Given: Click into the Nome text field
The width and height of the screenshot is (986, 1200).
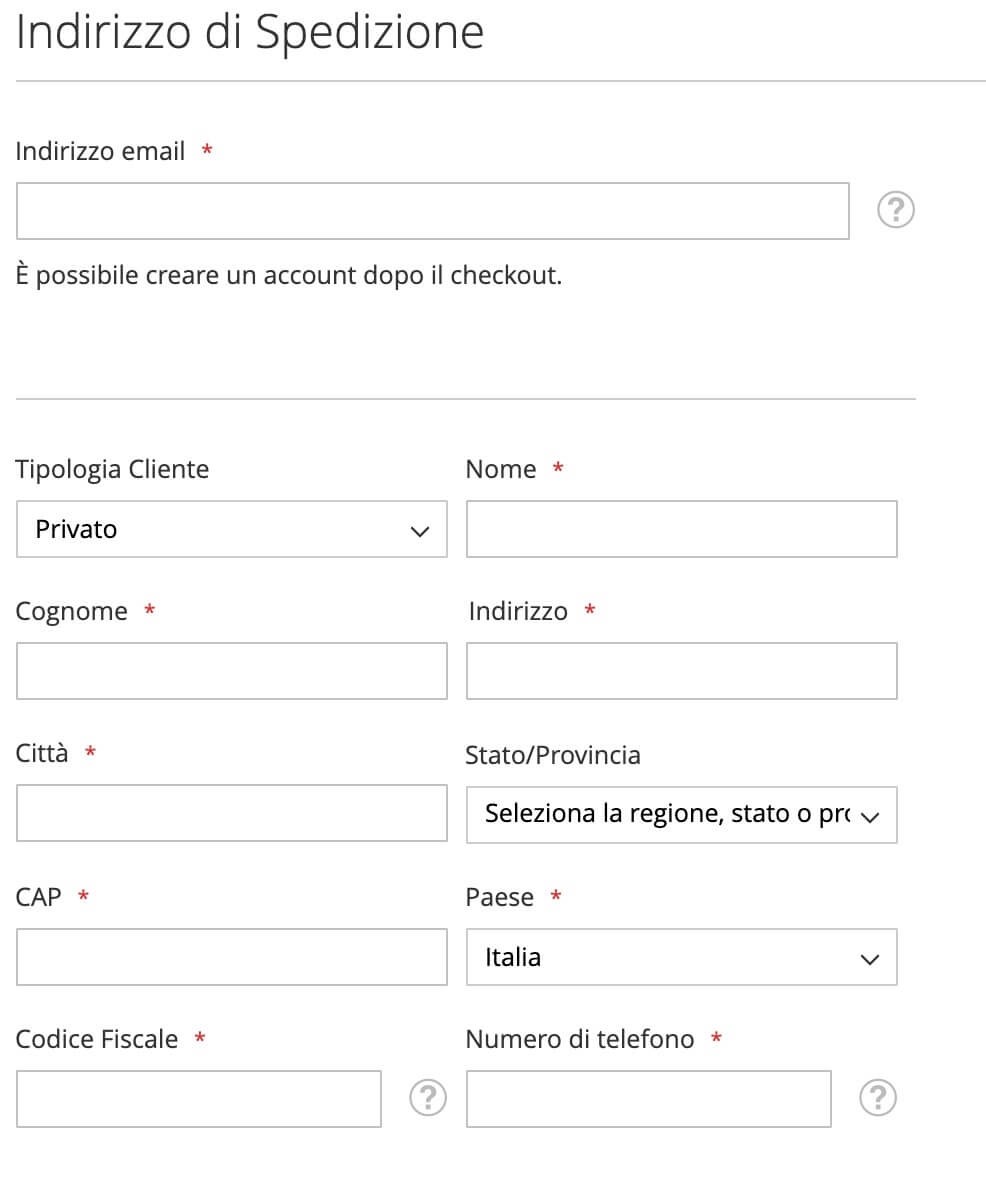Looking at the screenshot, I should 682,529.
